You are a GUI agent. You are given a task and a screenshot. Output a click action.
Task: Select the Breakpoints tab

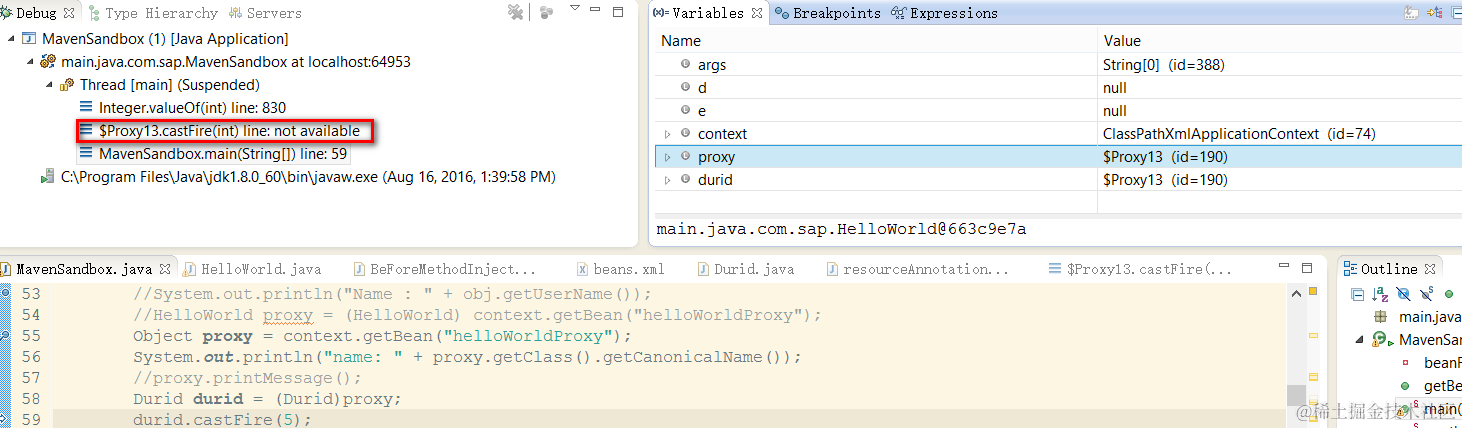click(828, 13)
